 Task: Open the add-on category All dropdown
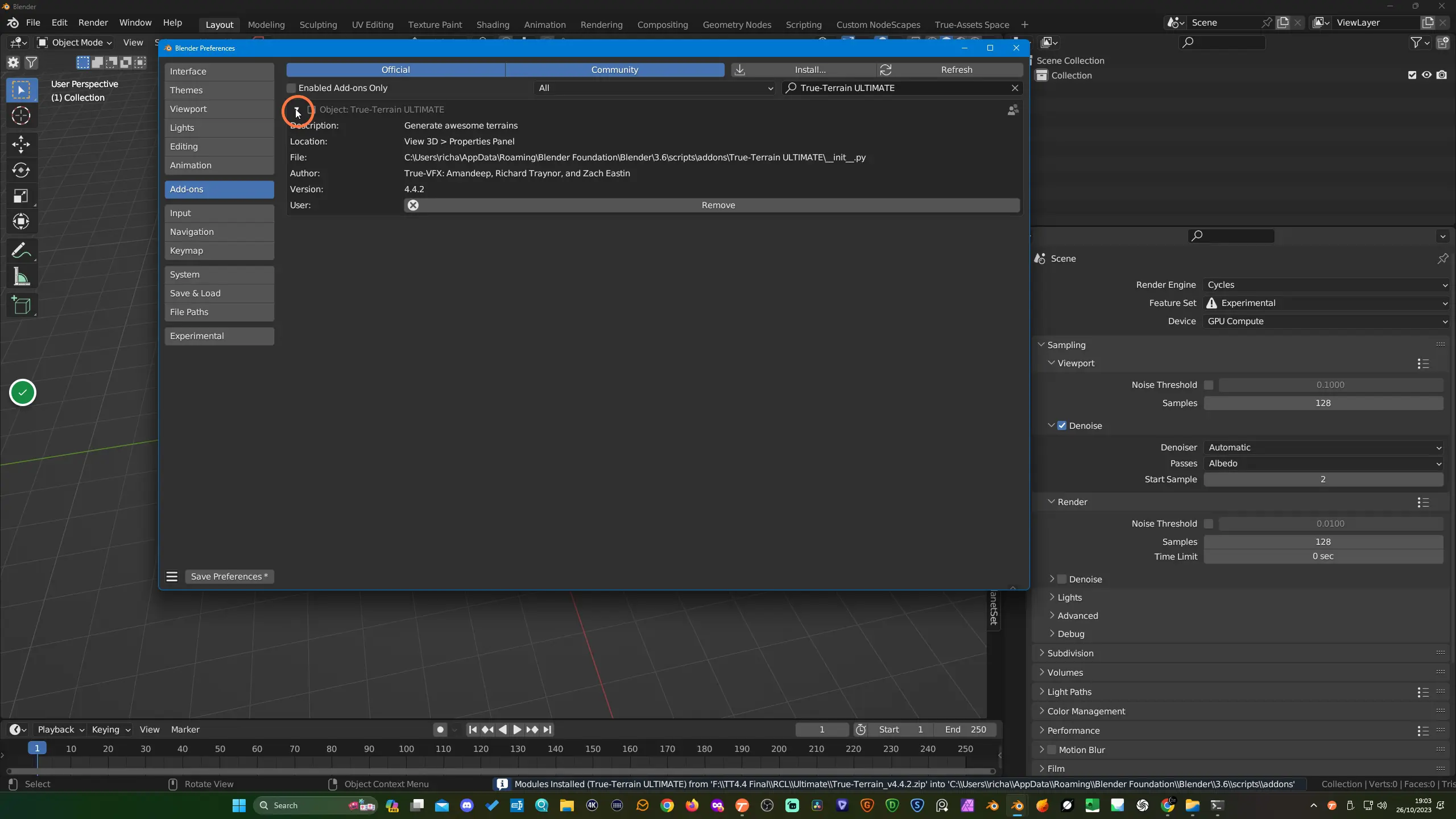(x=655, y=88)
